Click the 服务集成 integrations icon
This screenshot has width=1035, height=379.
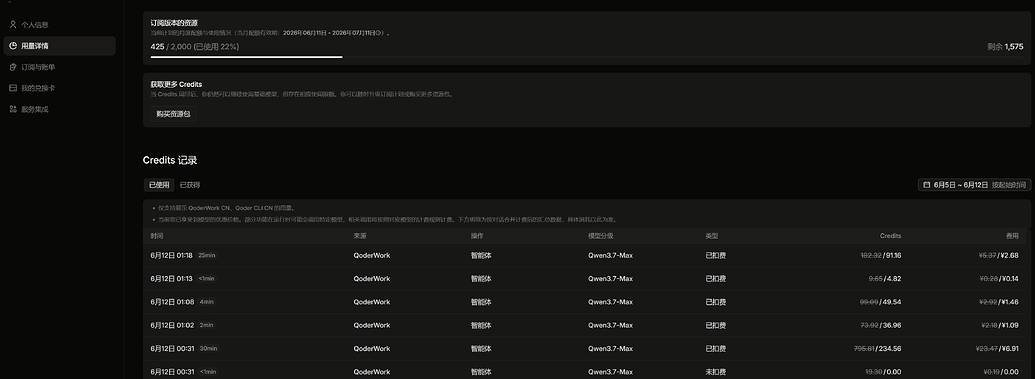coord(13,109)
